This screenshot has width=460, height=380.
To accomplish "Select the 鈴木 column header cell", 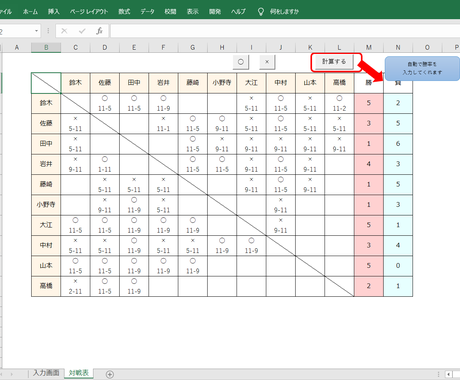I will point(75,83).
